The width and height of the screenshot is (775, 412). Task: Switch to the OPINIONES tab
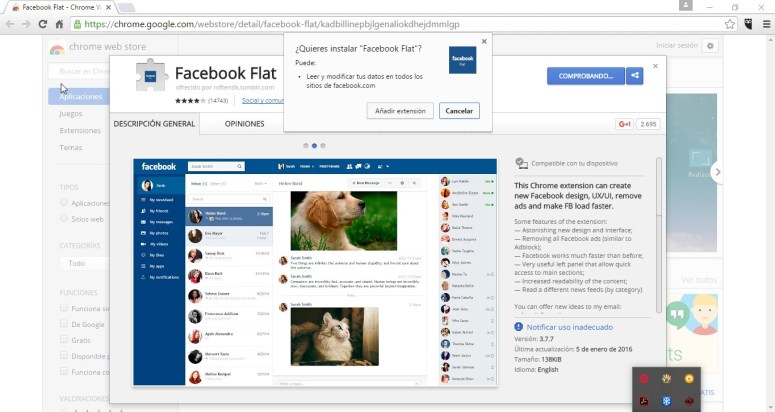click(244, 124)
